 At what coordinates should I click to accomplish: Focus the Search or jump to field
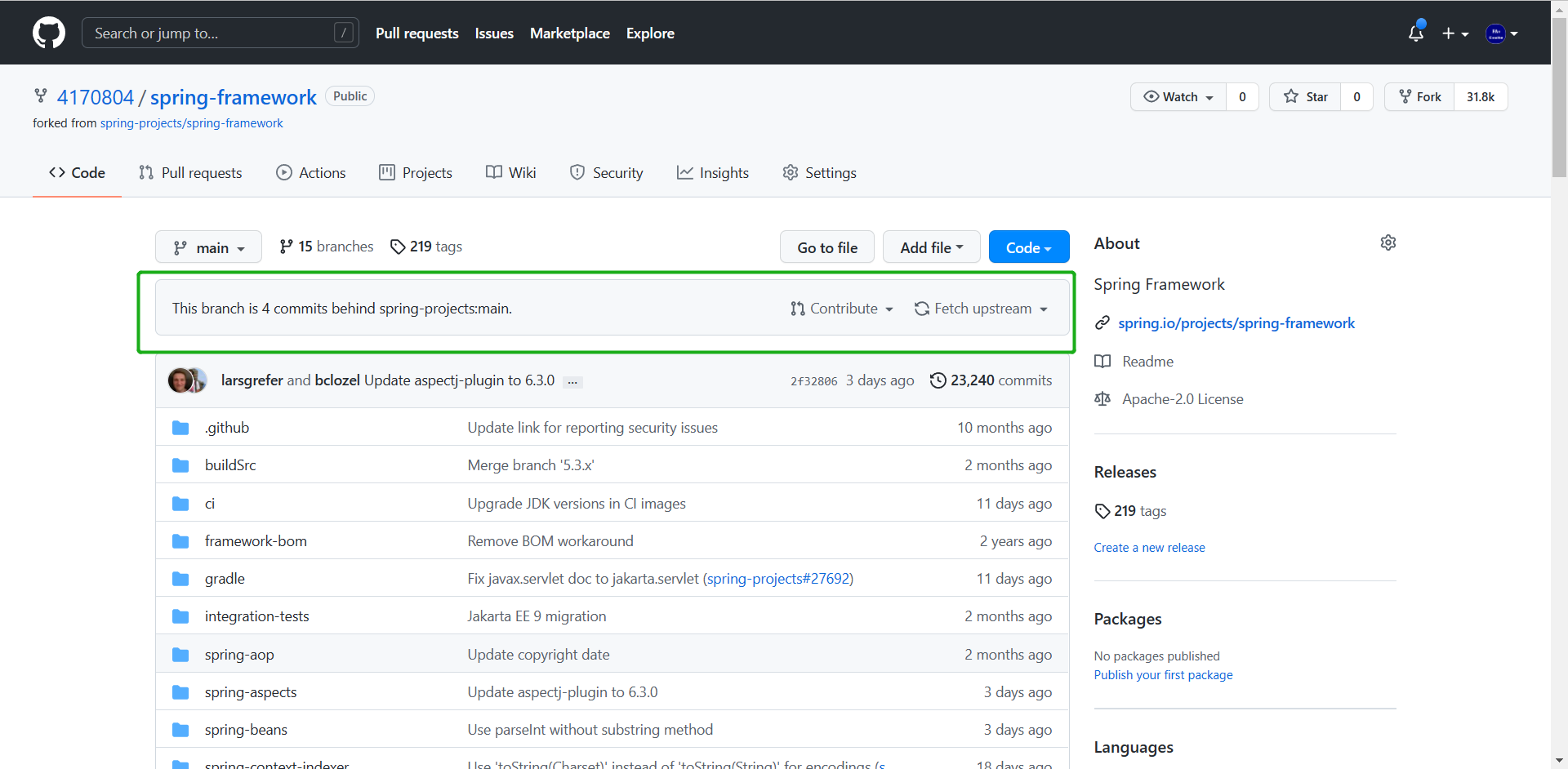(220, 33)
